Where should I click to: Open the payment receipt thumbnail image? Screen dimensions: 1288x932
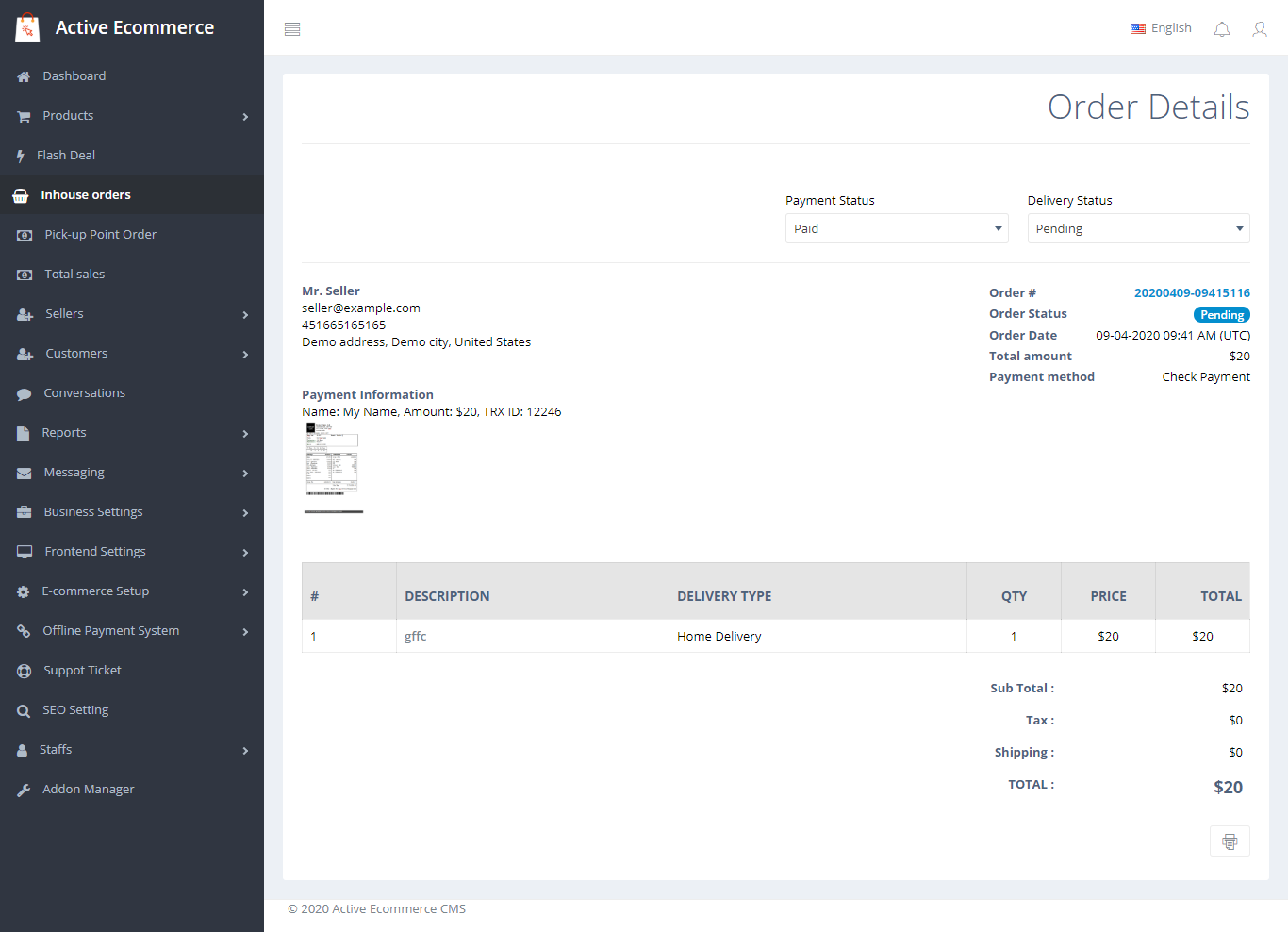[x=332, y=459]
